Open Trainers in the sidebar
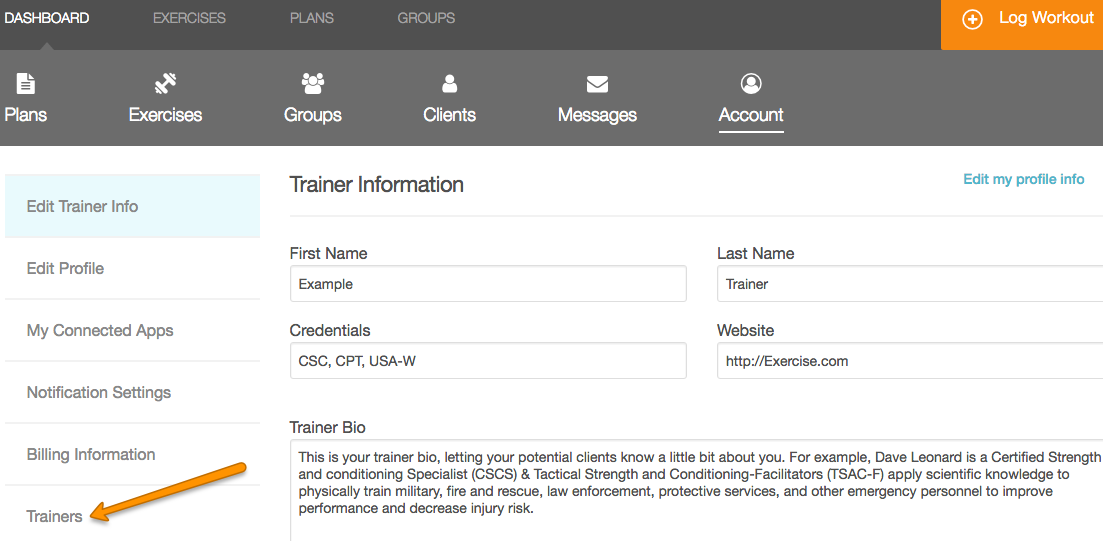Image resolution: width=1103 pixels, height=541 pixels. 132,516
